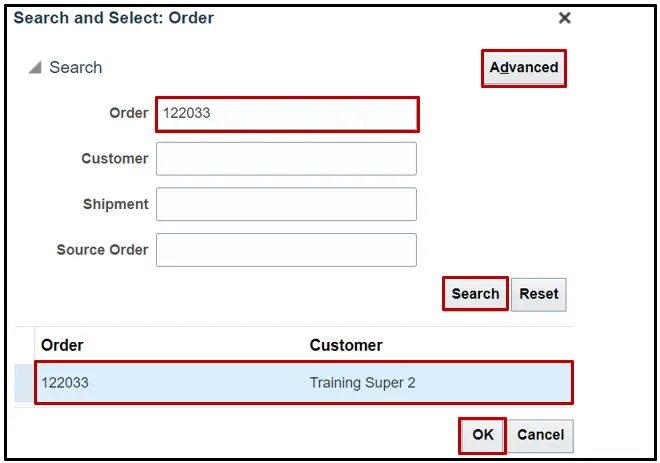Click the Order input field containing 122033
The image size is (660, 463).
[286, 114]
